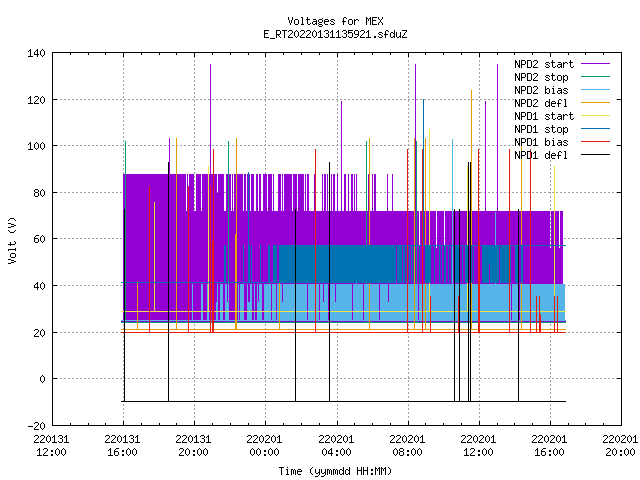The image size is (640, 480).
Task: Click the '220201 12:00' x-axis tick label
Action: pyautogui.click(x=478, y=446)
